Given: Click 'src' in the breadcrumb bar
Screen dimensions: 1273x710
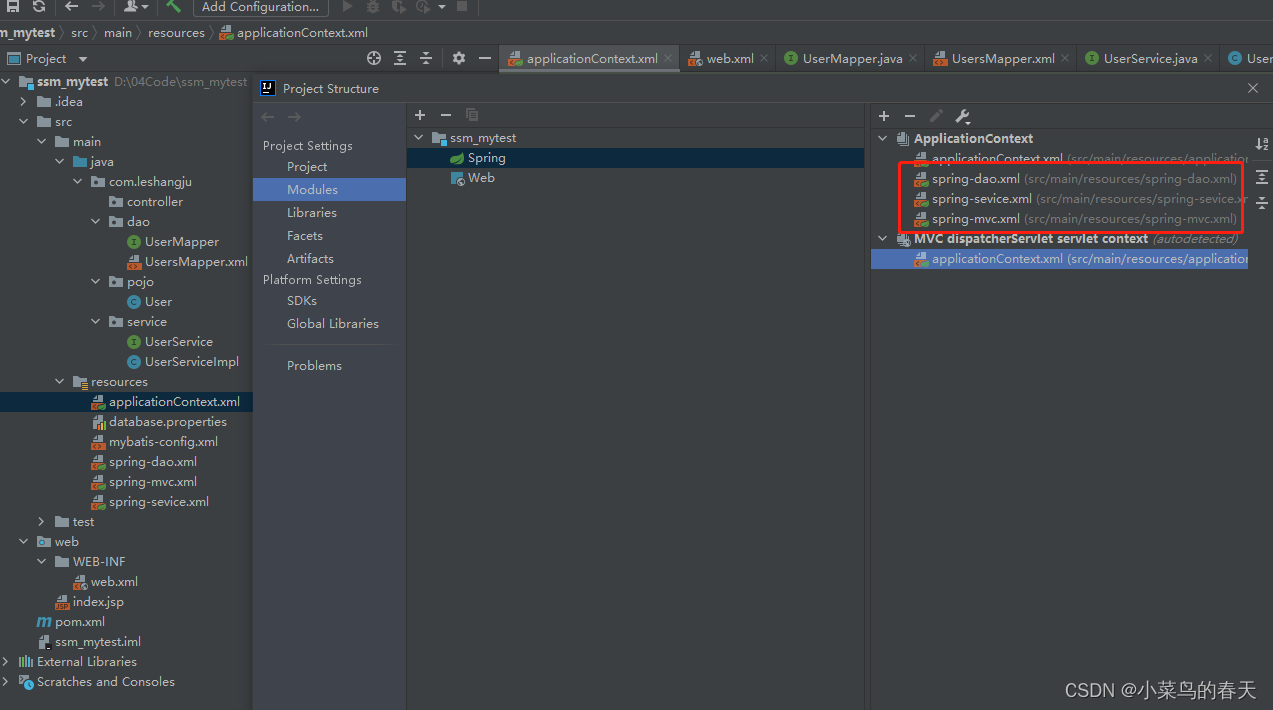Looking at the screenshot, I should coord(79,33).
